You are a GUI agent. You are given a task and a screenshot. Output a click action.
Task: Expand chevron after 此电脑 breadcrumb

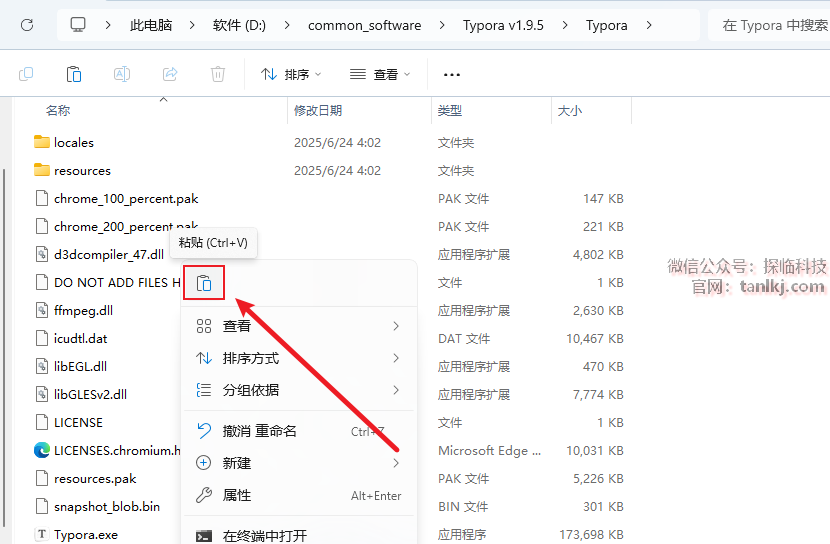click(192, 25)
